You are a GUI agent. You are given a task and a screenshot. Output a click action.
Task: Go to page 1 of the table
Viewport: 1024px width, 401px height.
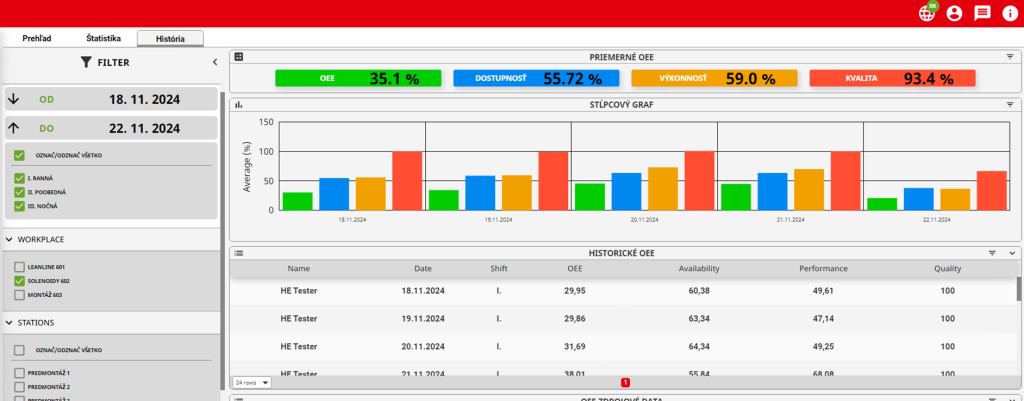point(625,382)
